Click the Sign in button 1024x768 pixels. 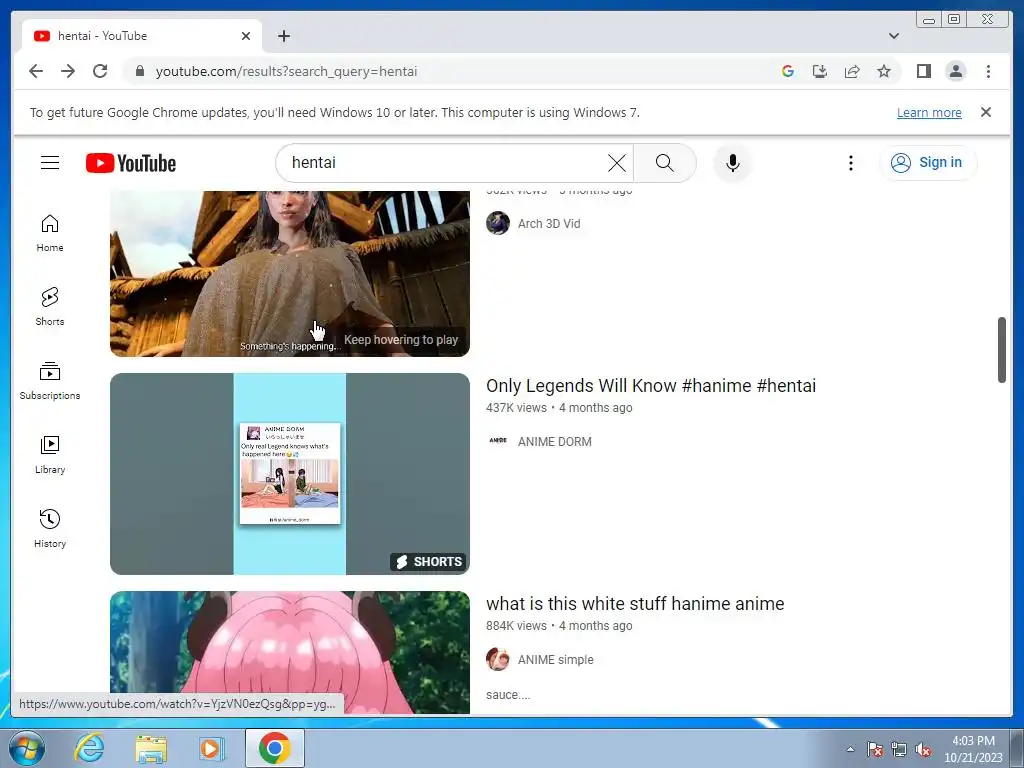click(x=928, y=163)
